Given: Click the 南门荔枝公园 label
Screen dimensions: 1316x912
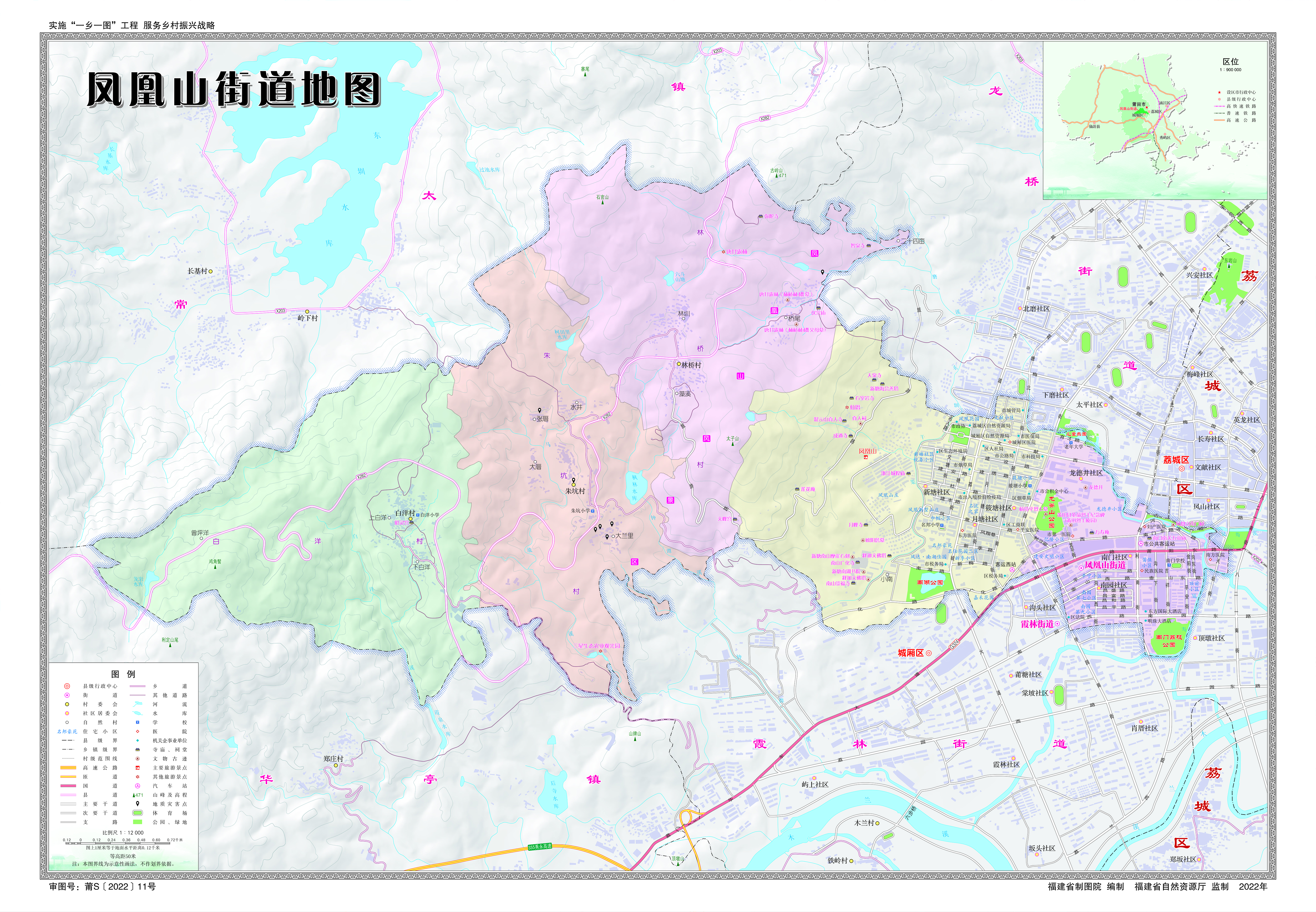Looking at the screenshot, I should tap(1169, 641).
